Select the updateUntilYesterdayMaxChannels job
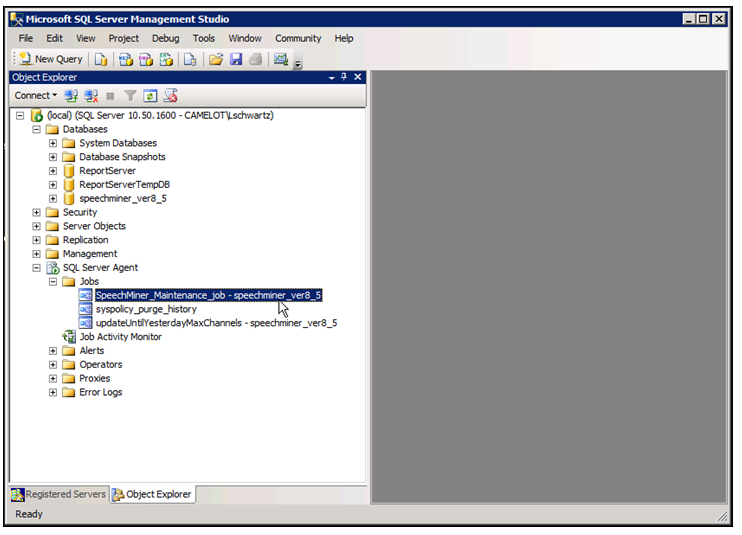742x535 pixels. click(x=216, y=323)
